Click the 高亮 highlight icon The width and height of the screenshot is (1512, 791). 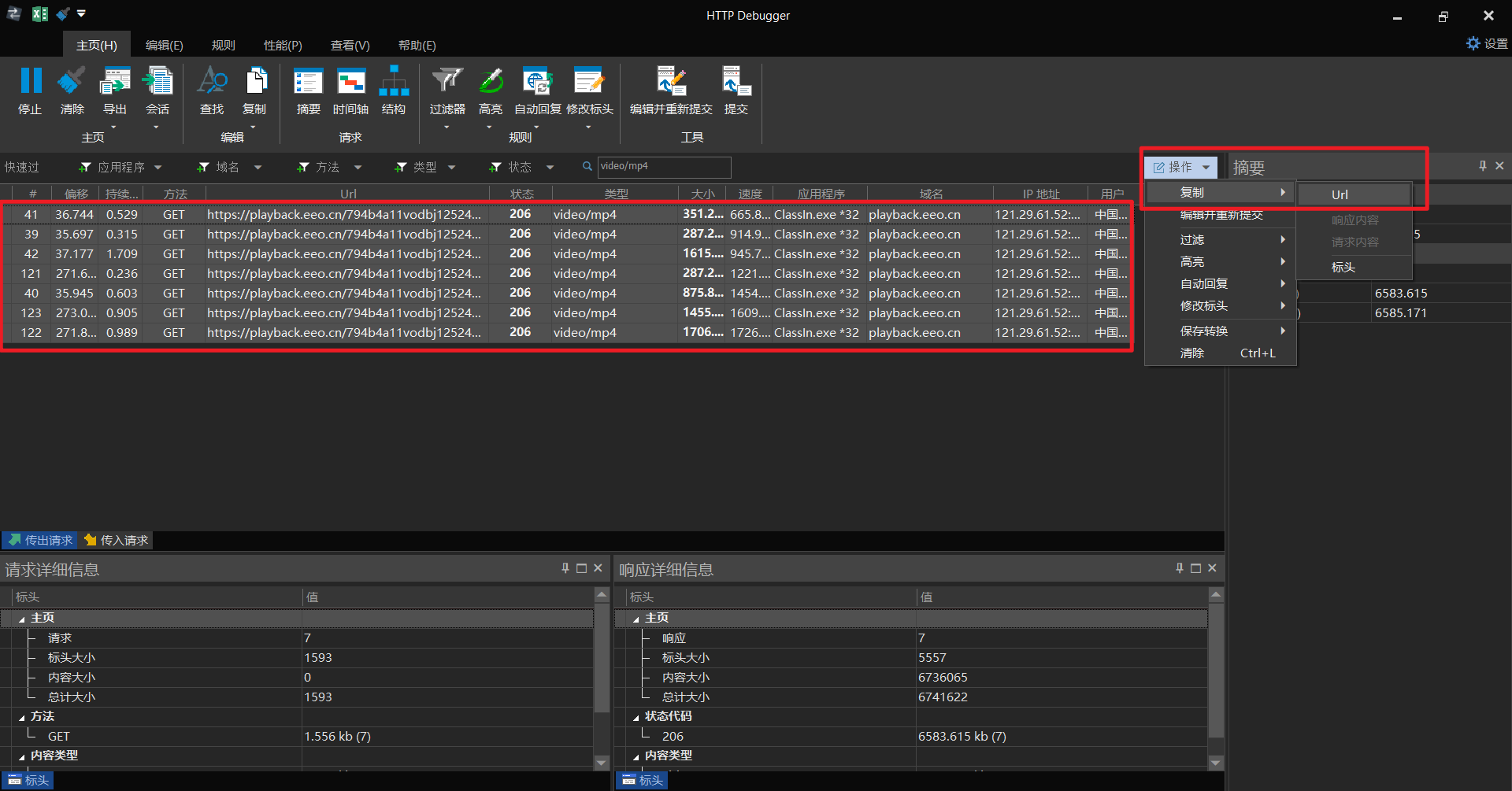click(x=491, y=82)
